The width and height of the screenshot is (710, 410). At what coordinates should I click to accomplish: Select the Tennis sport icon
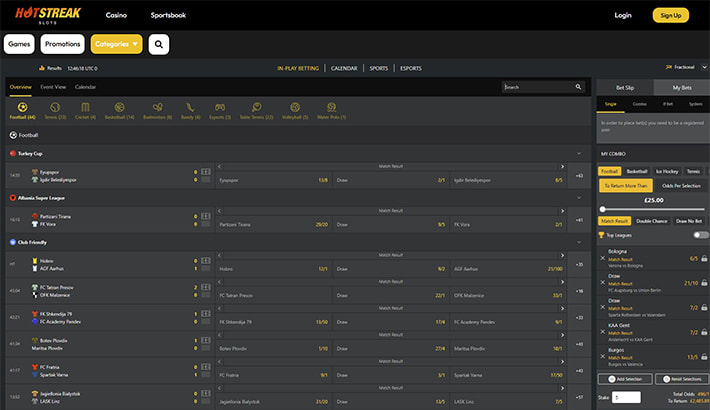click(56, 108)
